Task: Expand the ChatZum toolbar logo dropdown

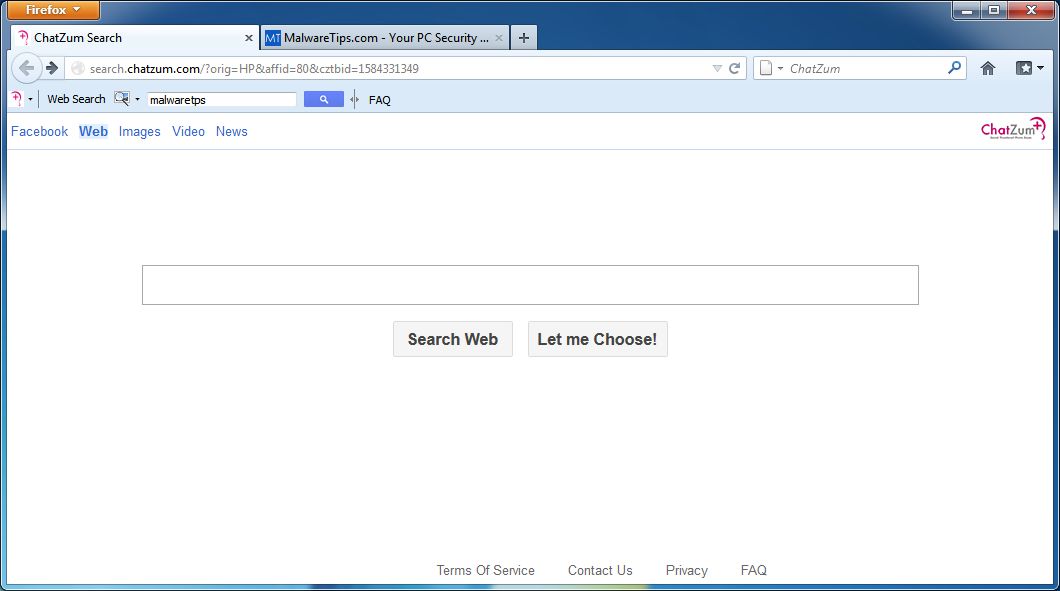Action: point(30,99)
